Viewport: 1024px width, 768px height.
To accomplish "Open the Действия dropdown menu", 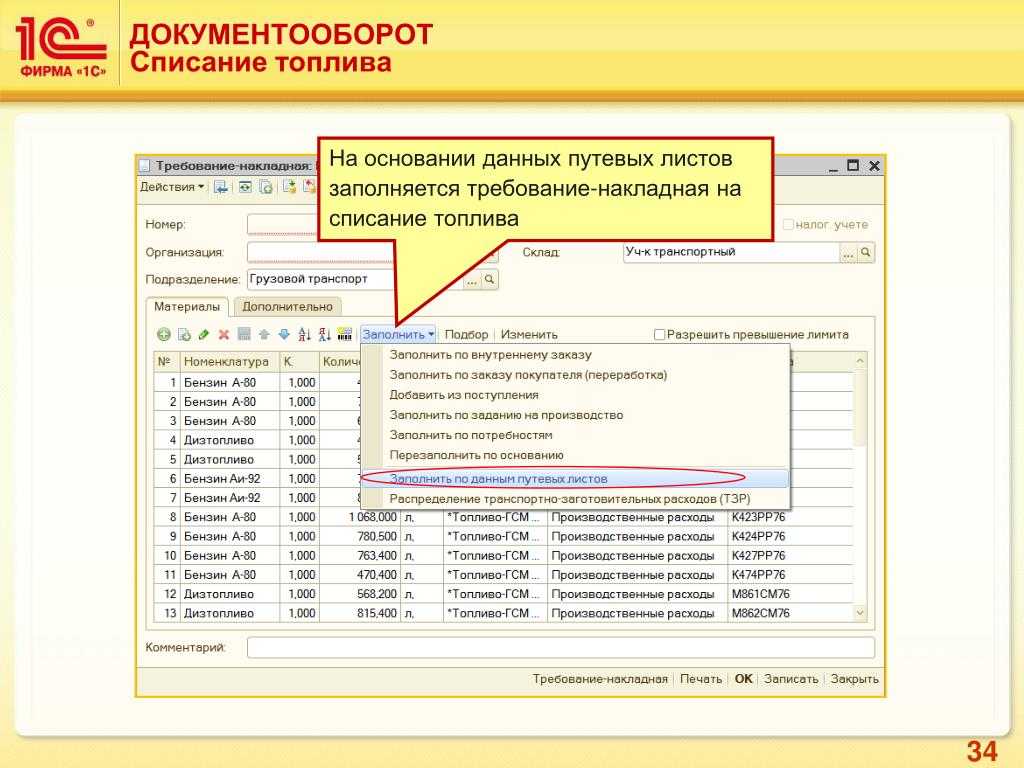I will (172, 187).
